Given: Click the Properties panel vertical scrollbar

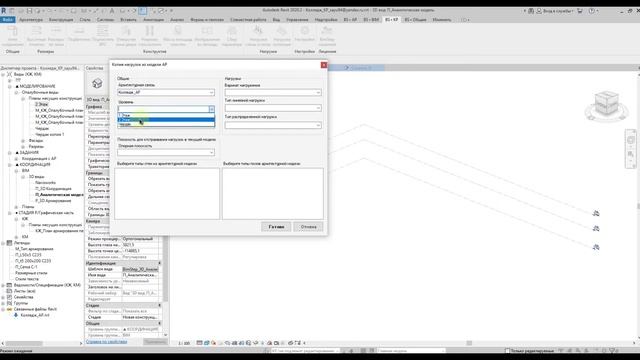Looking at the screenshot, I should 165,269.
